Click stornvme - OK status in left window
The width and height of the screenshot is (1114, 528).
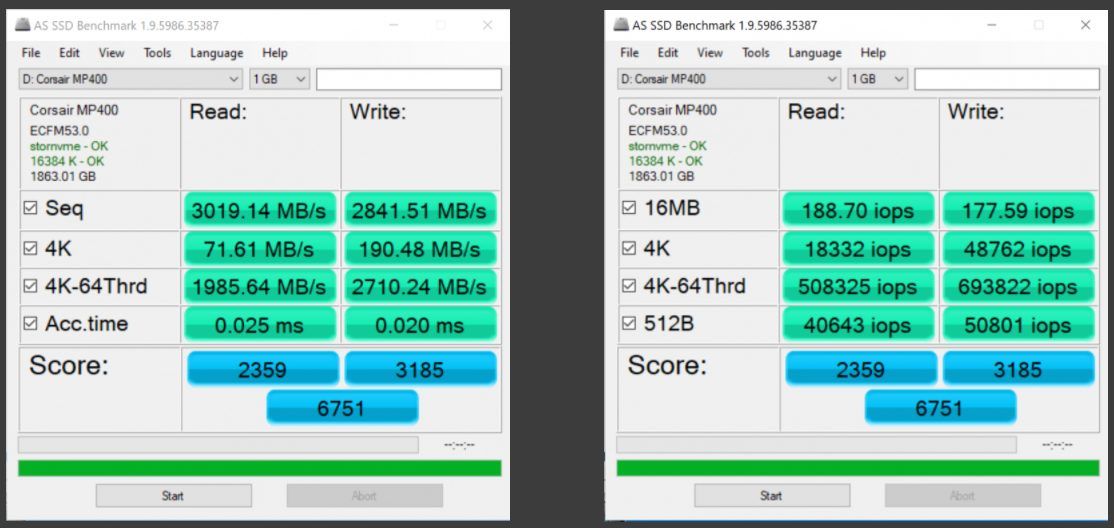(69, 146)
